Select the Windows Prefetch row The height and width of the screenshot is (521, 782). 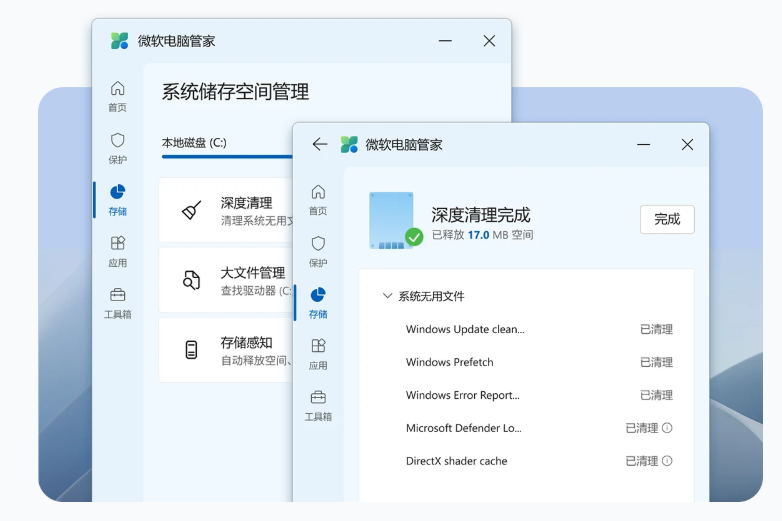527,362
